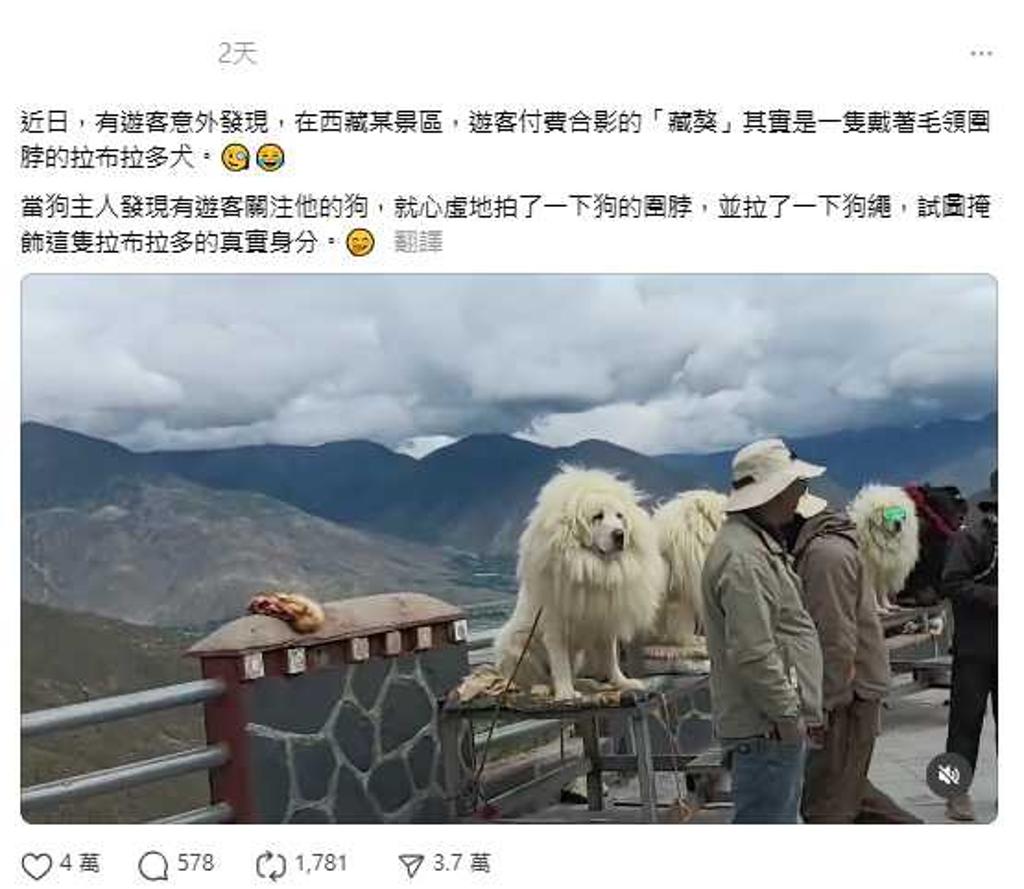The width and height of the screenshot is (1024, 889).
Task: Click the tears-of-joy emoji after 拉布拉多犬
Action: coord(270,157)
